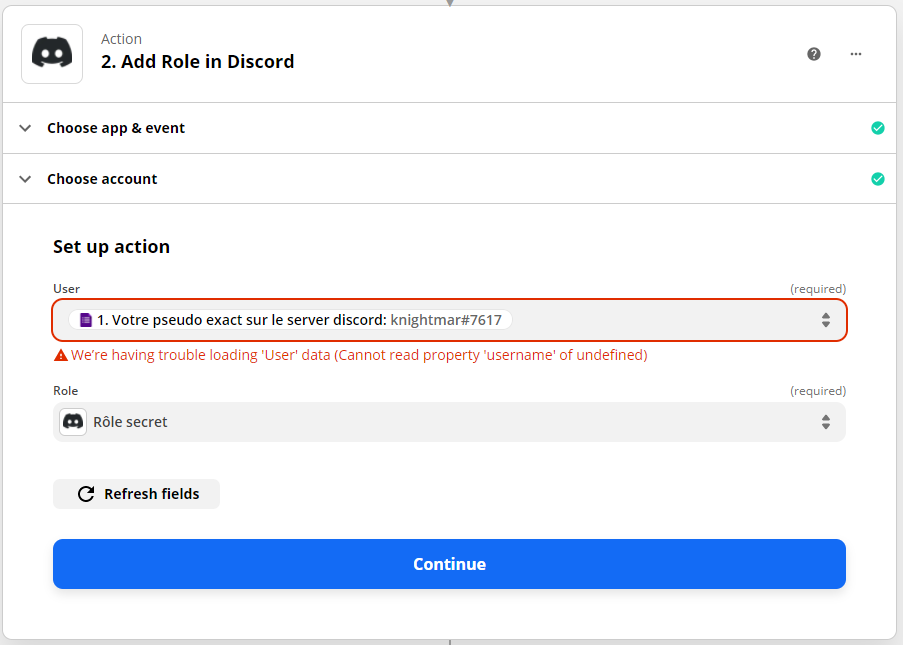Click the Role field label
903x645 pixels.
point(65,390)
